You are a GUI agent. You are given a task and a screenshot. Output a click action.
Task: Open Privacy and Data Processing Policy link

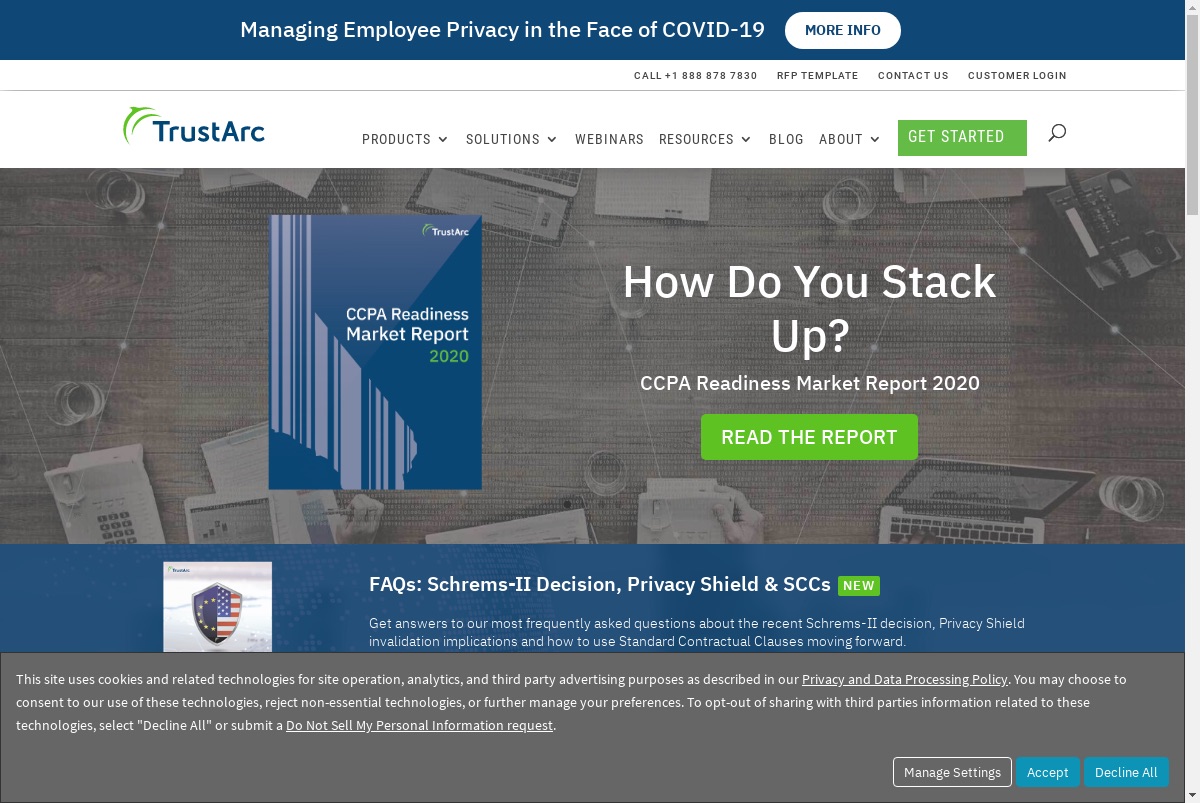coord(905,679)
